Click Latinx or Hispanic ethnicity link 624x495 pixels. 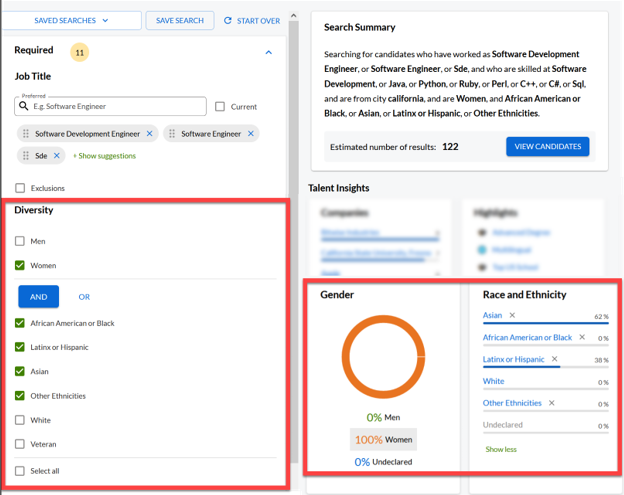click(513, 359)
